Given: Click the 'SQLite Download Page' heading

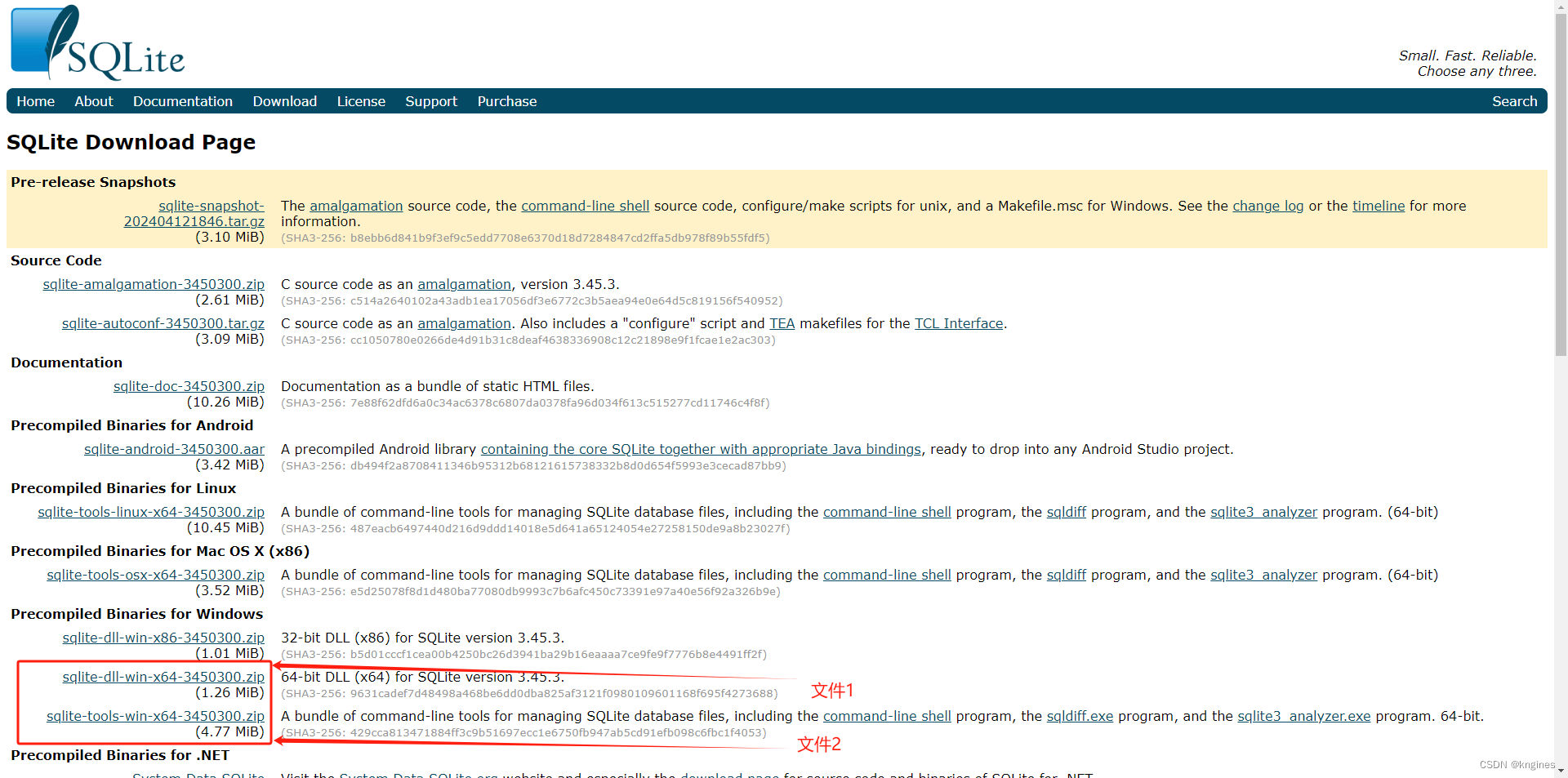Looking at the screenshot, I should pos(131,142).
